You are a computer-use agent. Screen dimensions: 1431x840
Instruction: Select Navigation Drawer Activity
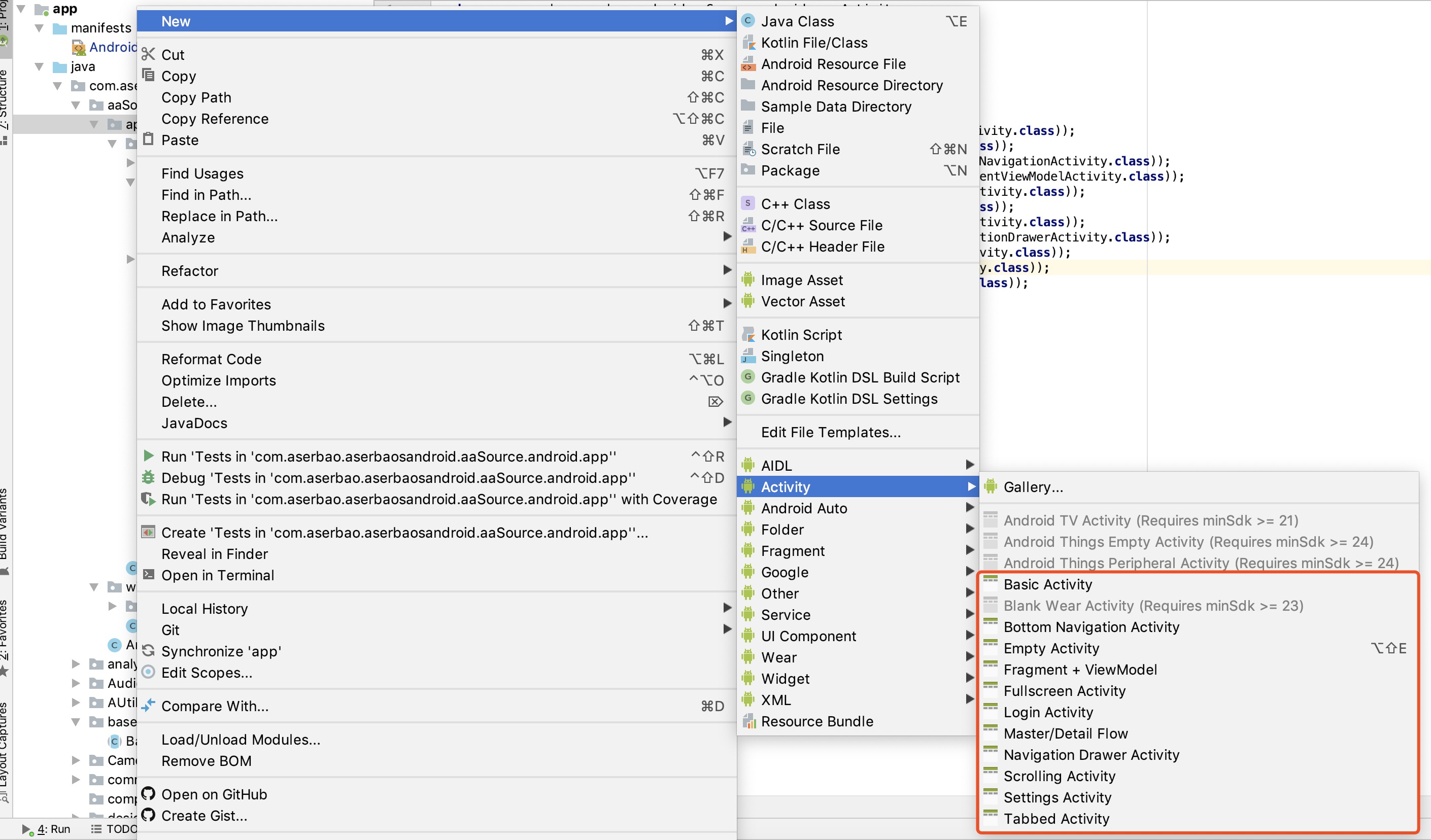pyautogui.click(x=1198, y=754)
